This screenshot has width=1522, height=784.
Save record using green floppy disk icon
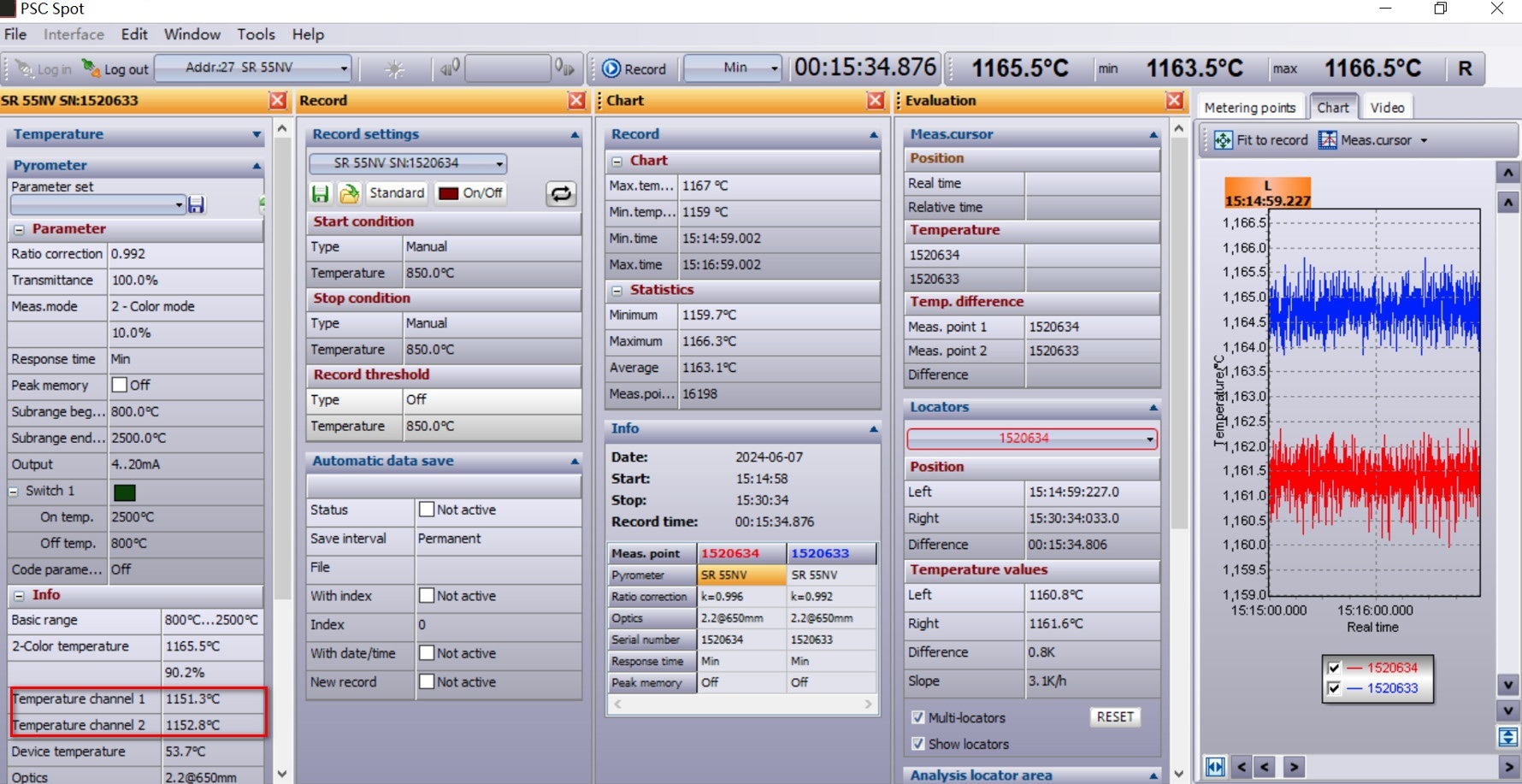point(321,193)
